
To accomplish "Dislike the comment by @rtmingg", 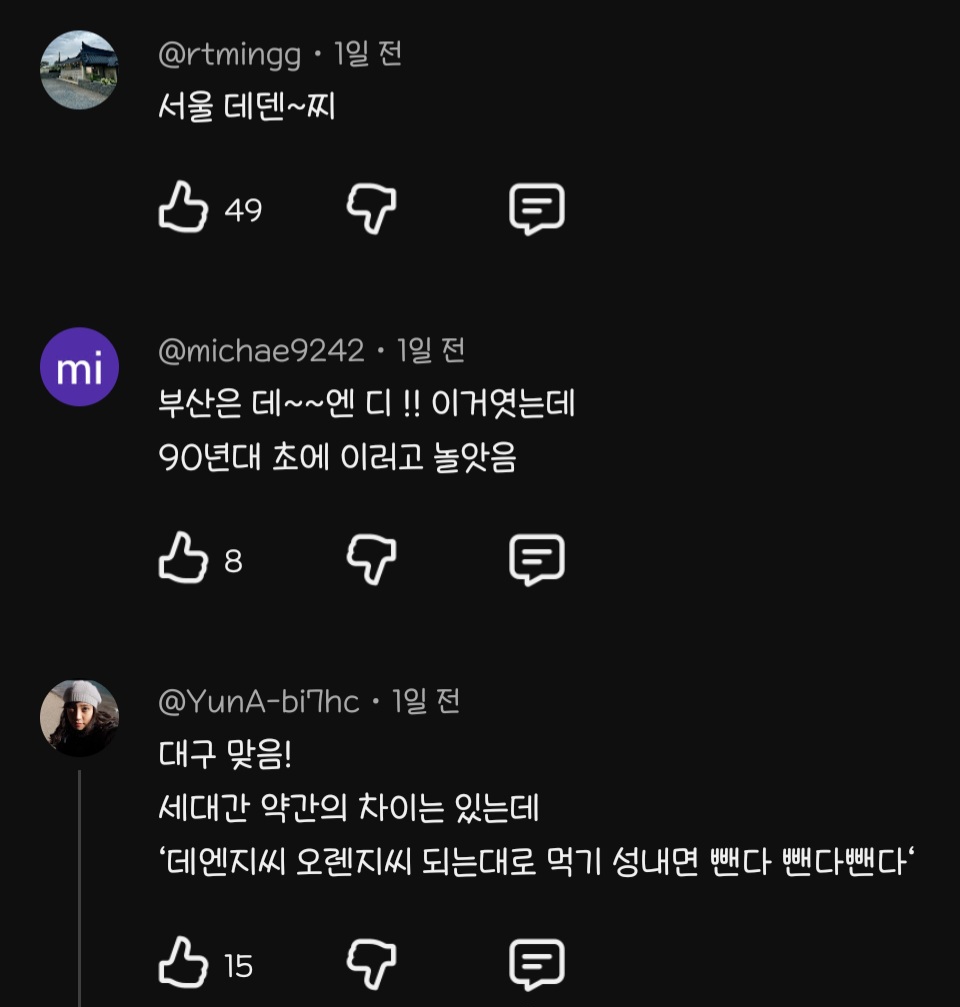I will 372,210.
